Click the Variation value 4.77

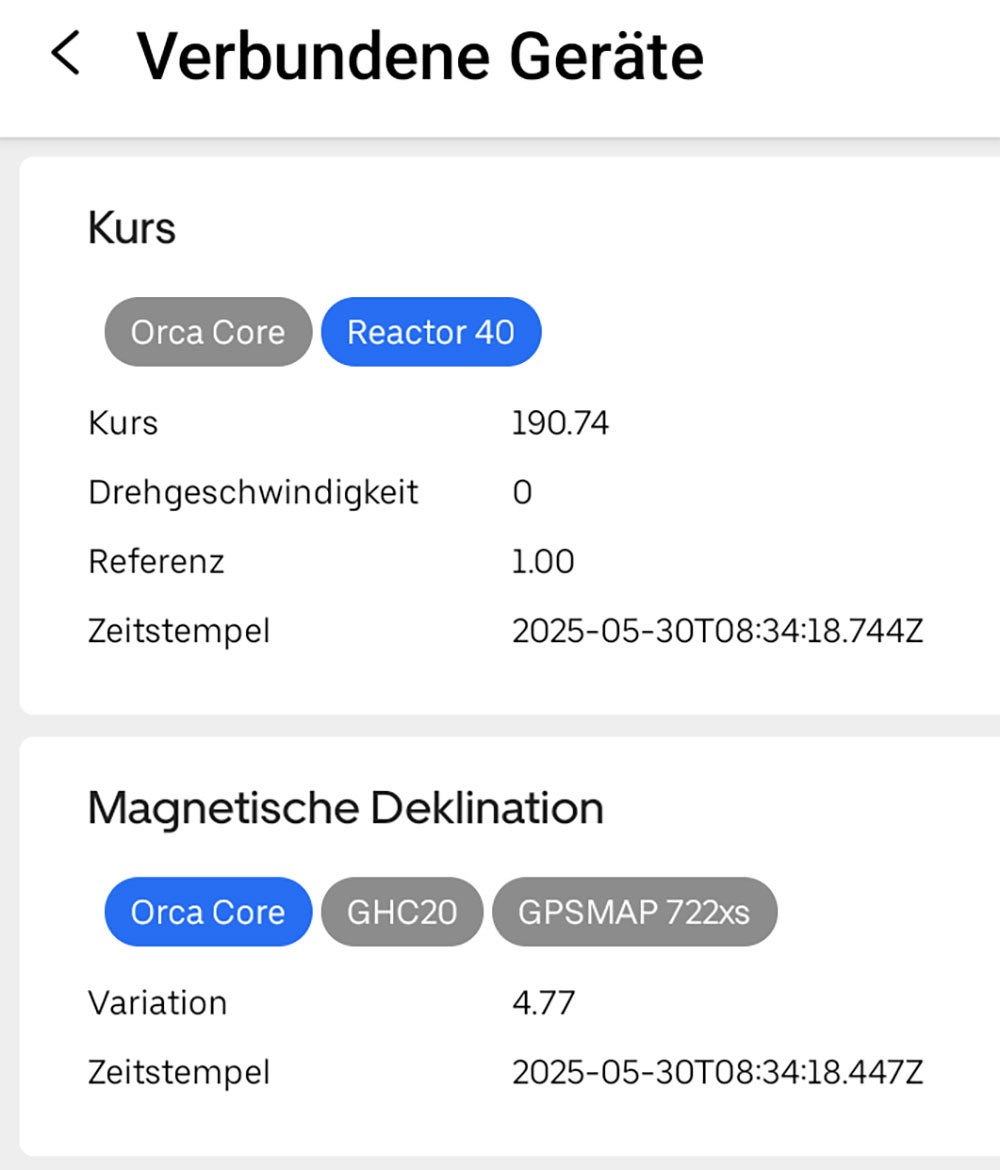pyautogui.click(x=543, y=1003)
